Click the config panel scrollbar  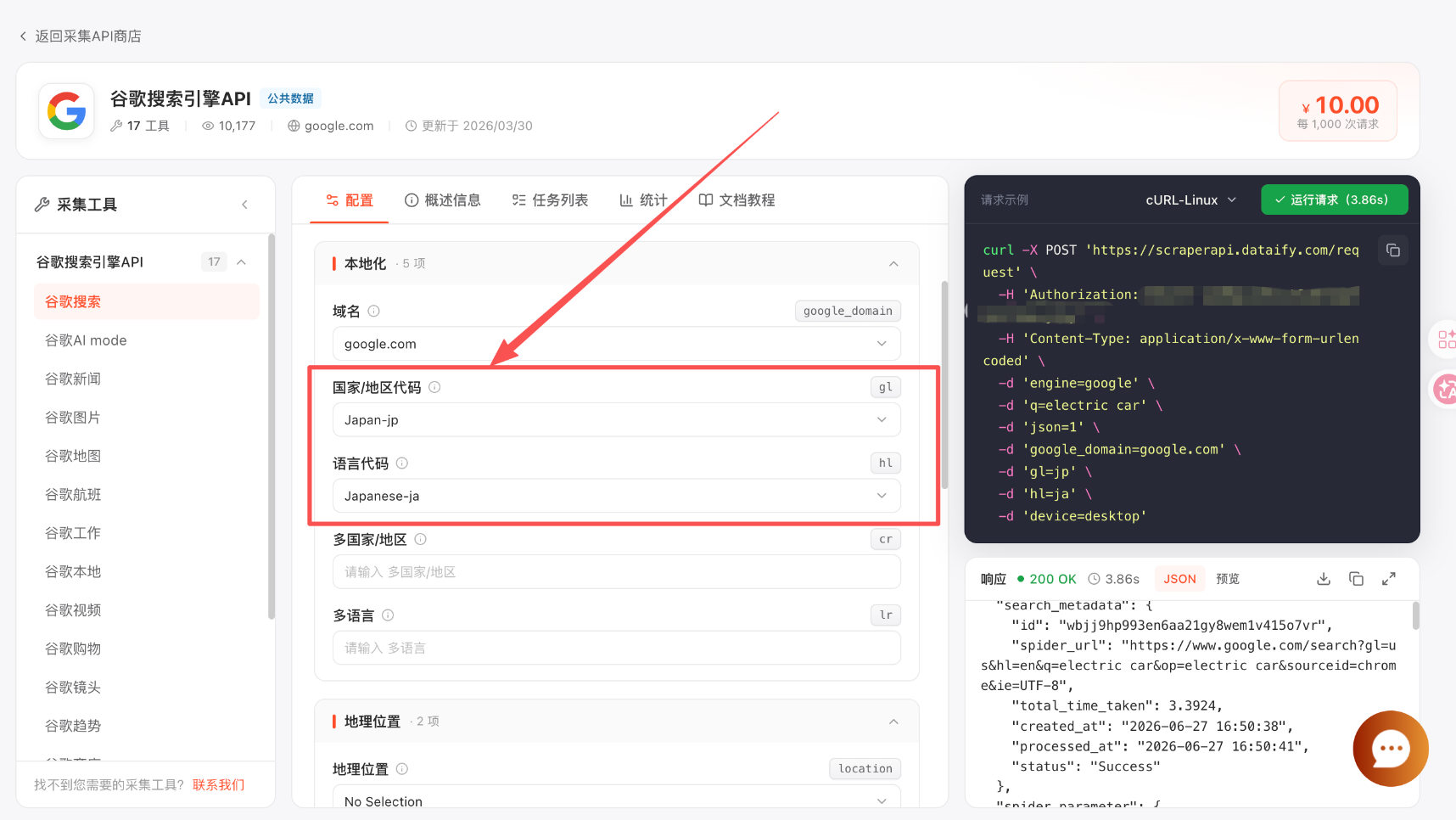944,385
